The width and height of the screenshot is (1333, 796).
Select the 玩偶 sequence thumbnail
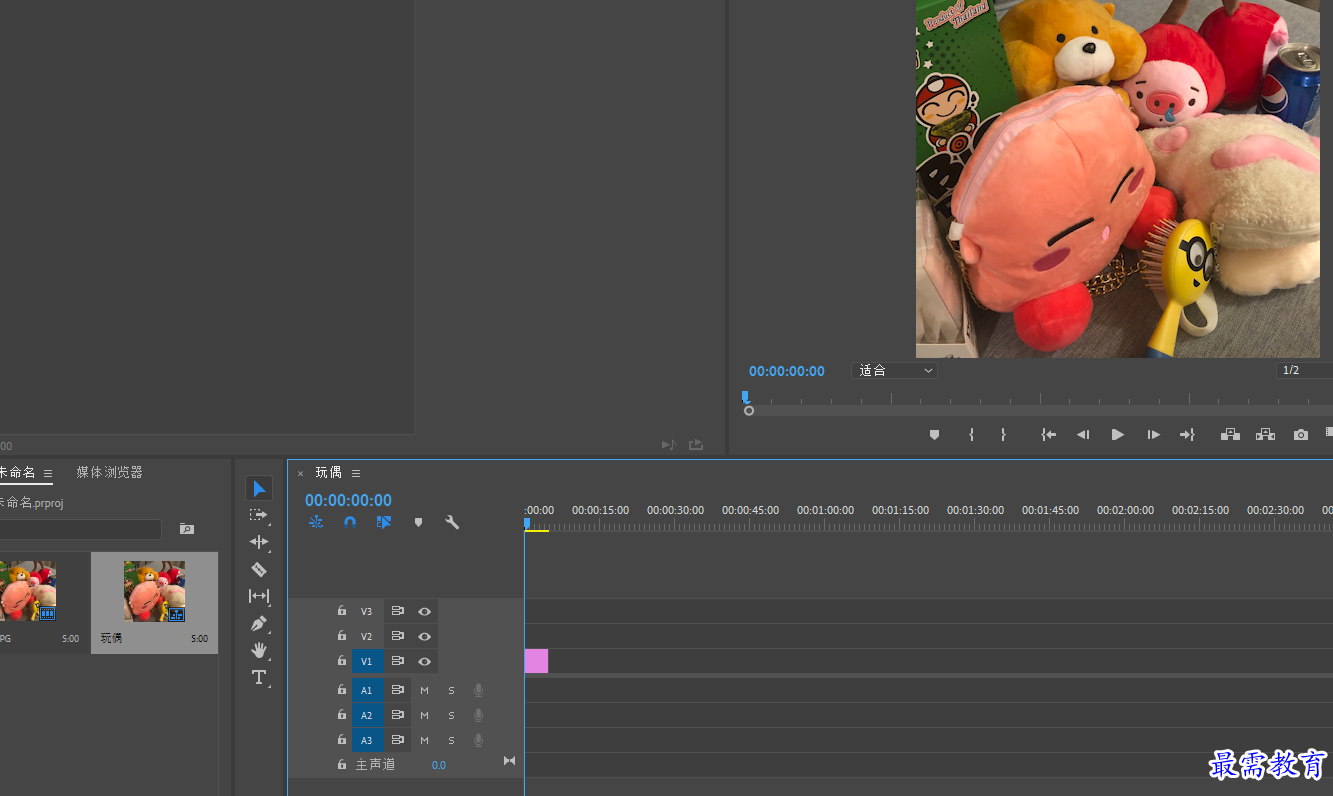click(154, 591)
